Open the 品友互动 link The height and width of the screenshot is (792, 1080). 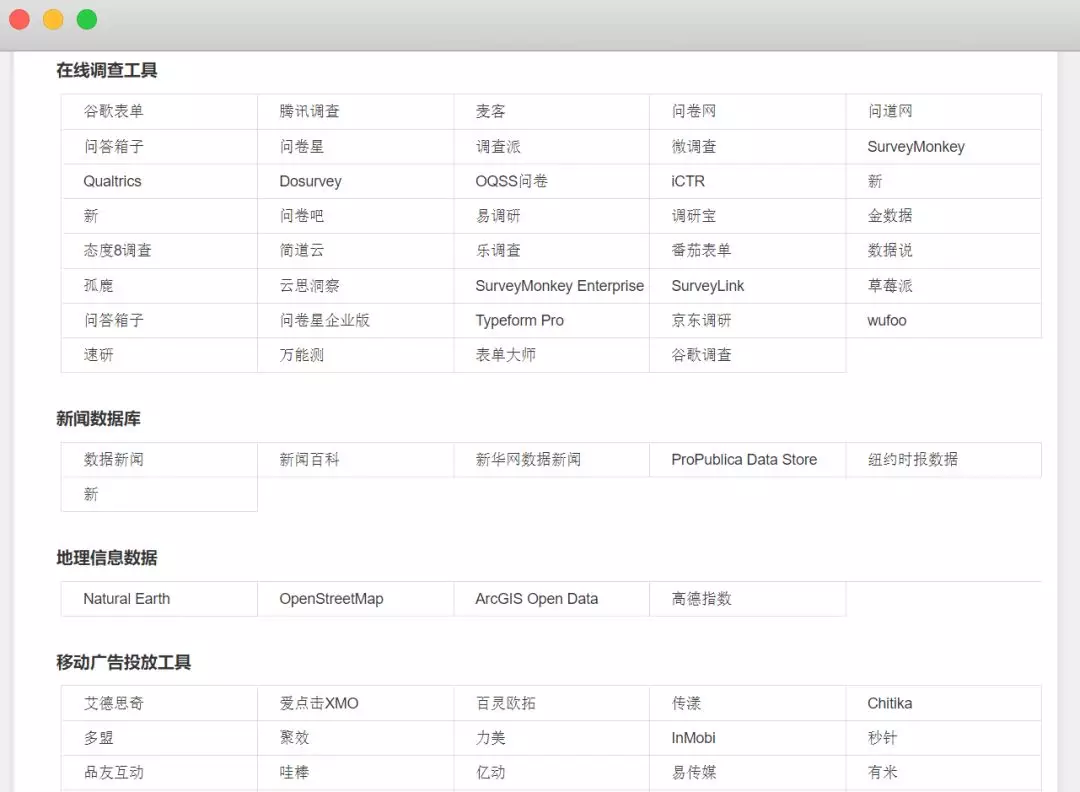(113, 772)
